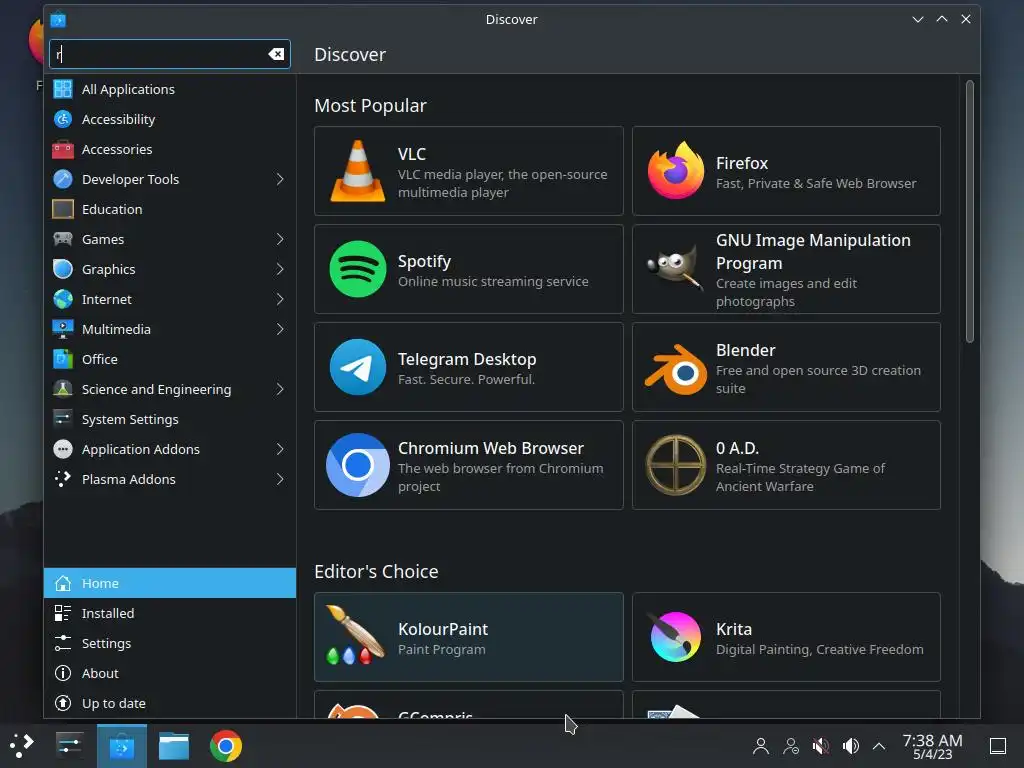Click the Accessibility category icon

tap(63, 119)
